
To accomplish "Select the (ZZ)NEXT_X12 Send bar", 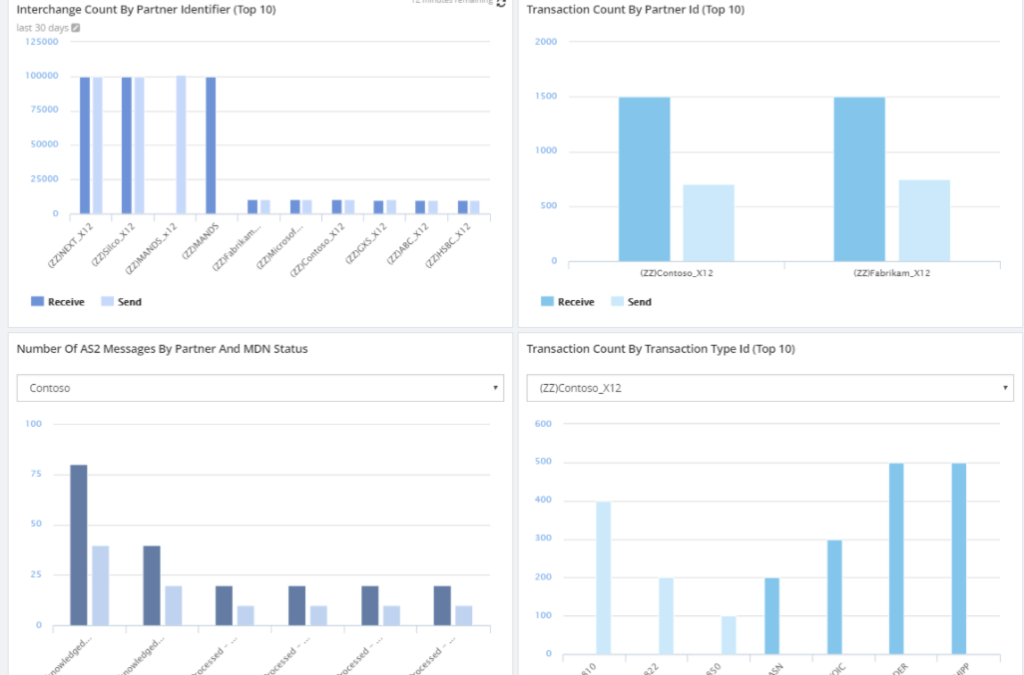I will pos(97,146).
